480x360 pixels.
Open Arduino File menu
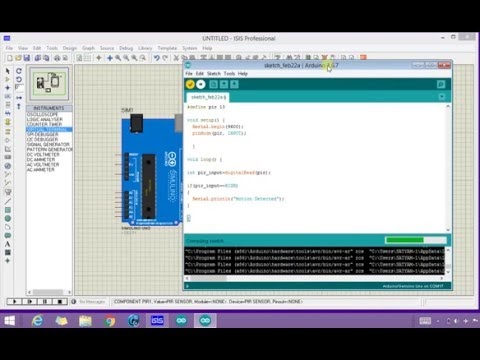point(189,73)
